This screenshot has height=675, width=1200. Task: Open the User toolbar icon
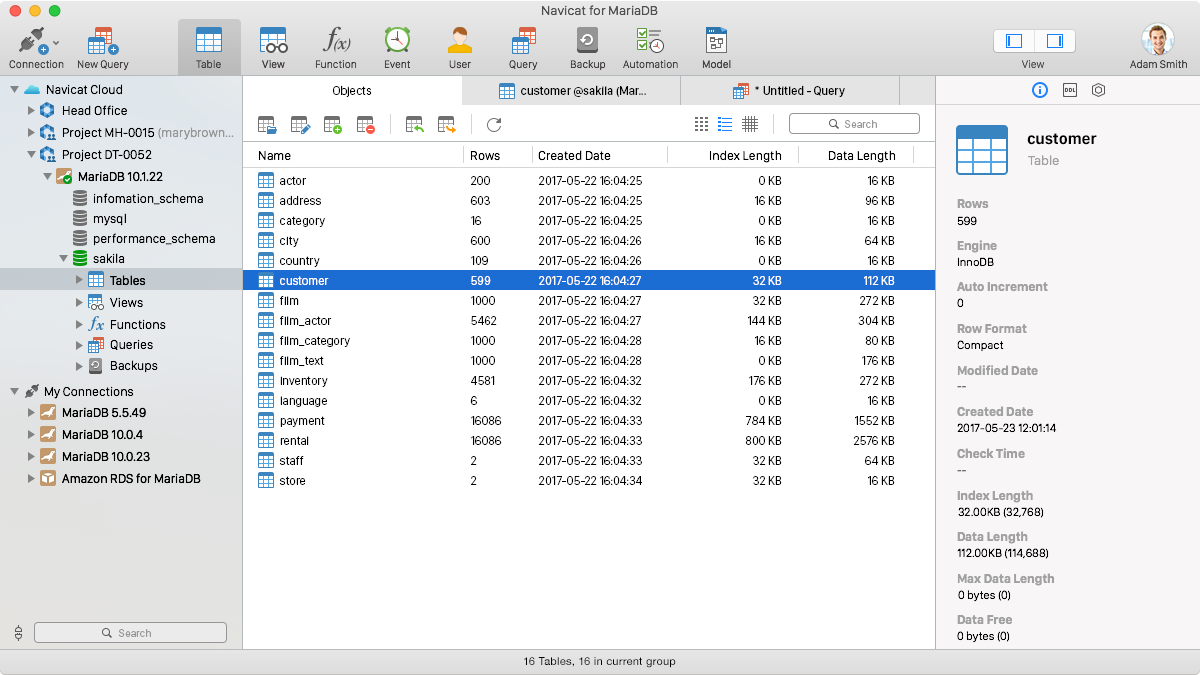click(x=460, y=40)
